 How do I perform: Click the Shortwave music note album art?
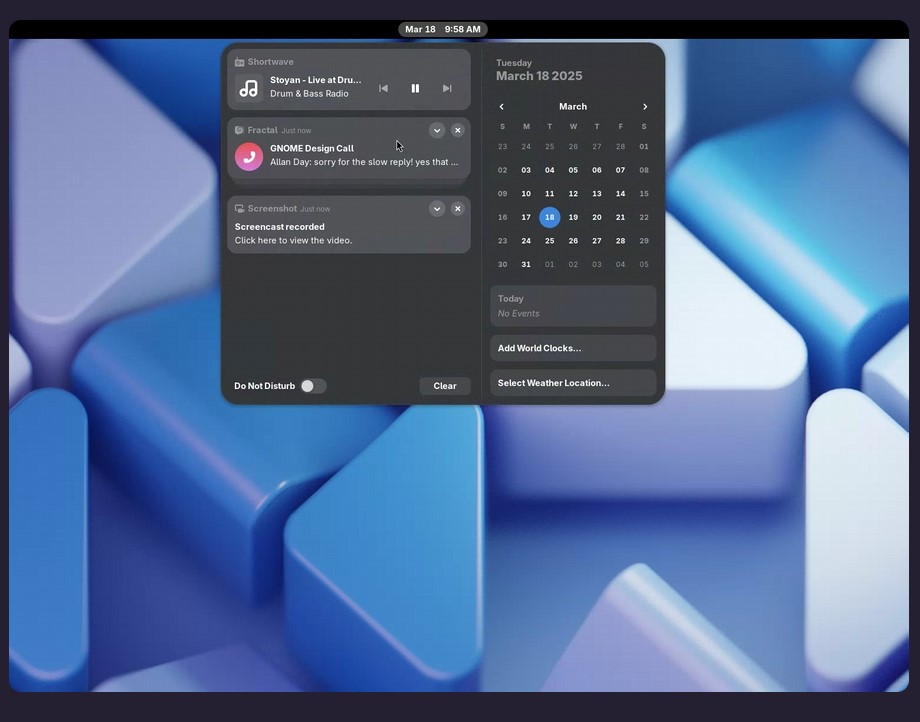(x=249, y=88)
